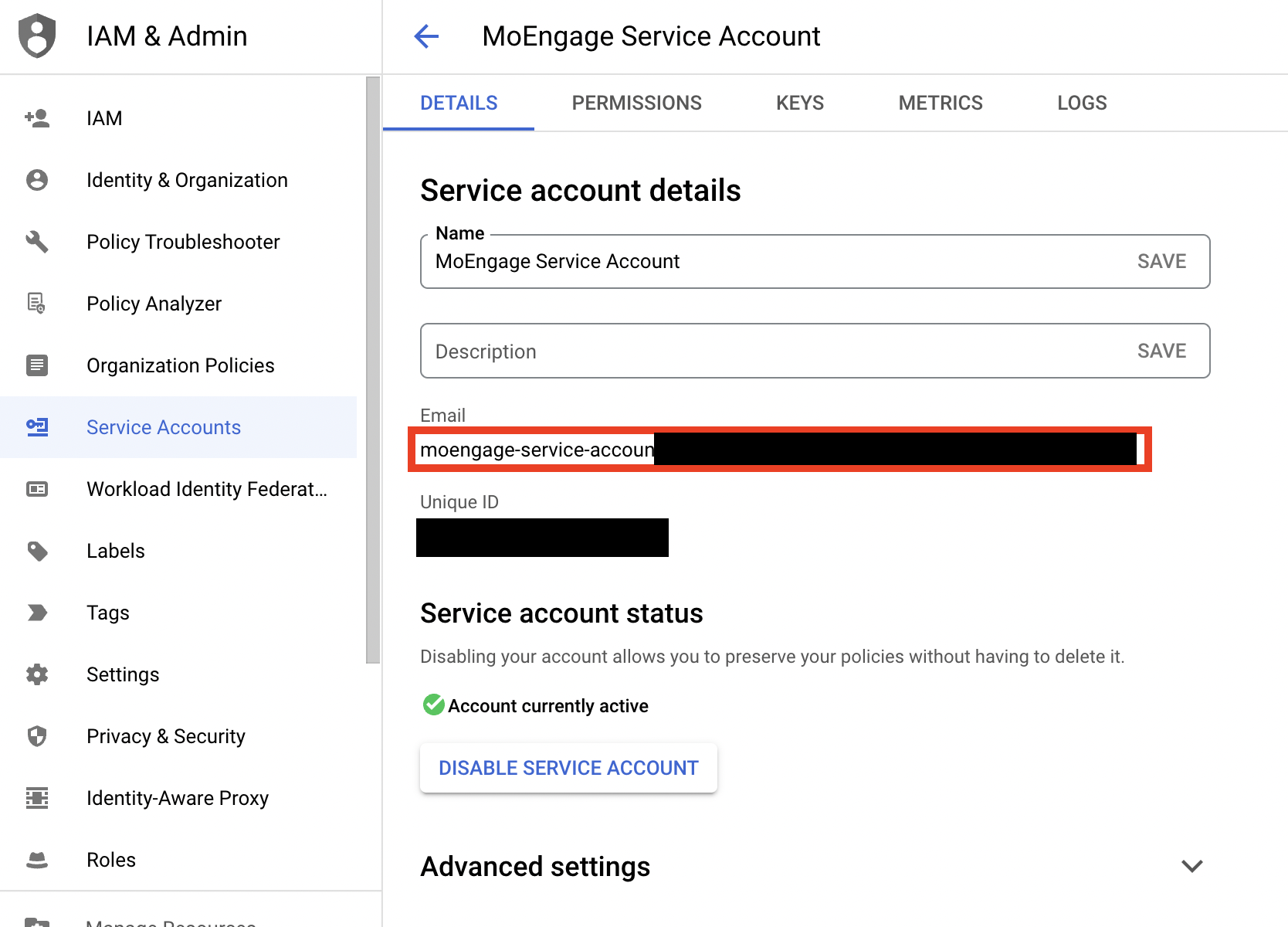The image size is (1288, 927).
Task: Click the Policy Analyzer document icon
Action: coord(37,303)
